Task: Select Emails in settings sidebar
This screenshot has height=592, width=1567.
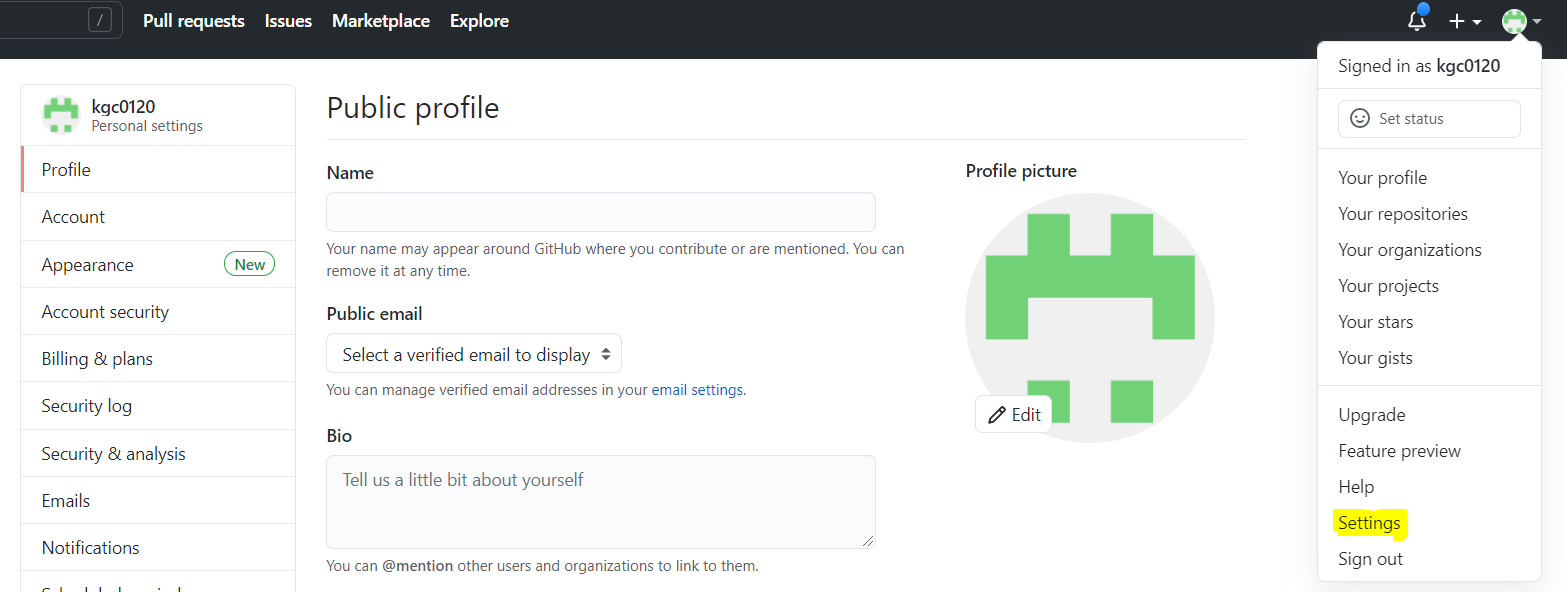Action: 158,500
